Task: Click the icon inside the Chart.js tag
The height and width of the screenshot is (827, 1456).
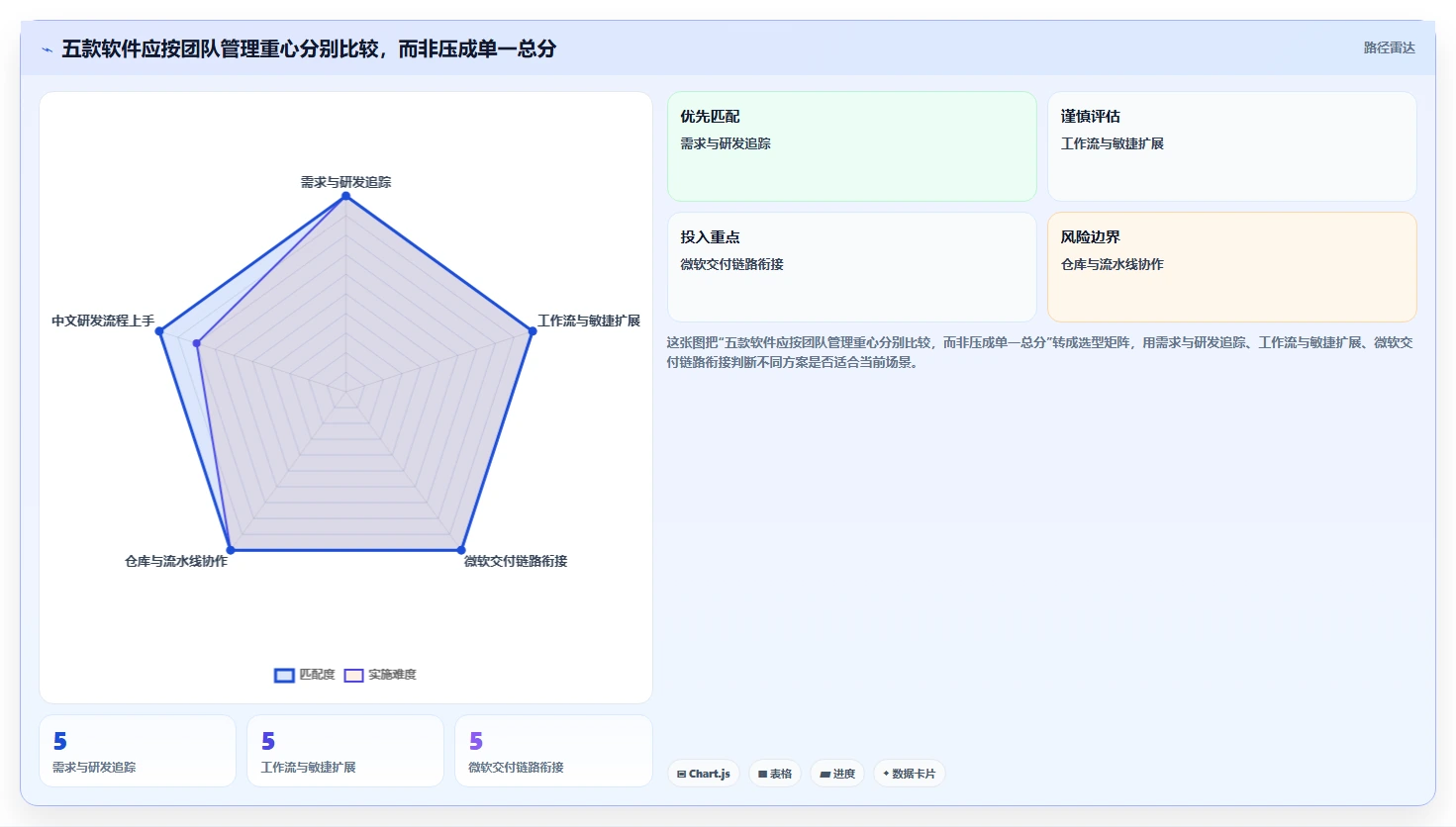Action: [682, 775]
